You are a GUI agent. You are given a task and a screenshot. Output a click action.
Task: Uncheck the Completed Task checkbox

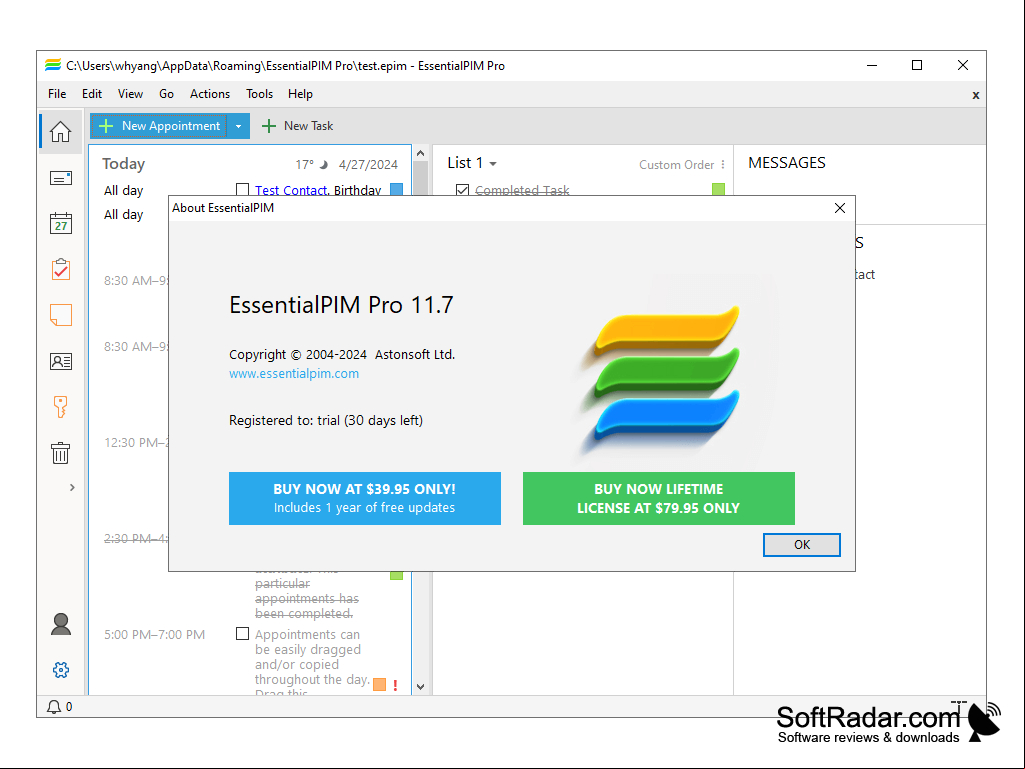coord(462,190)
